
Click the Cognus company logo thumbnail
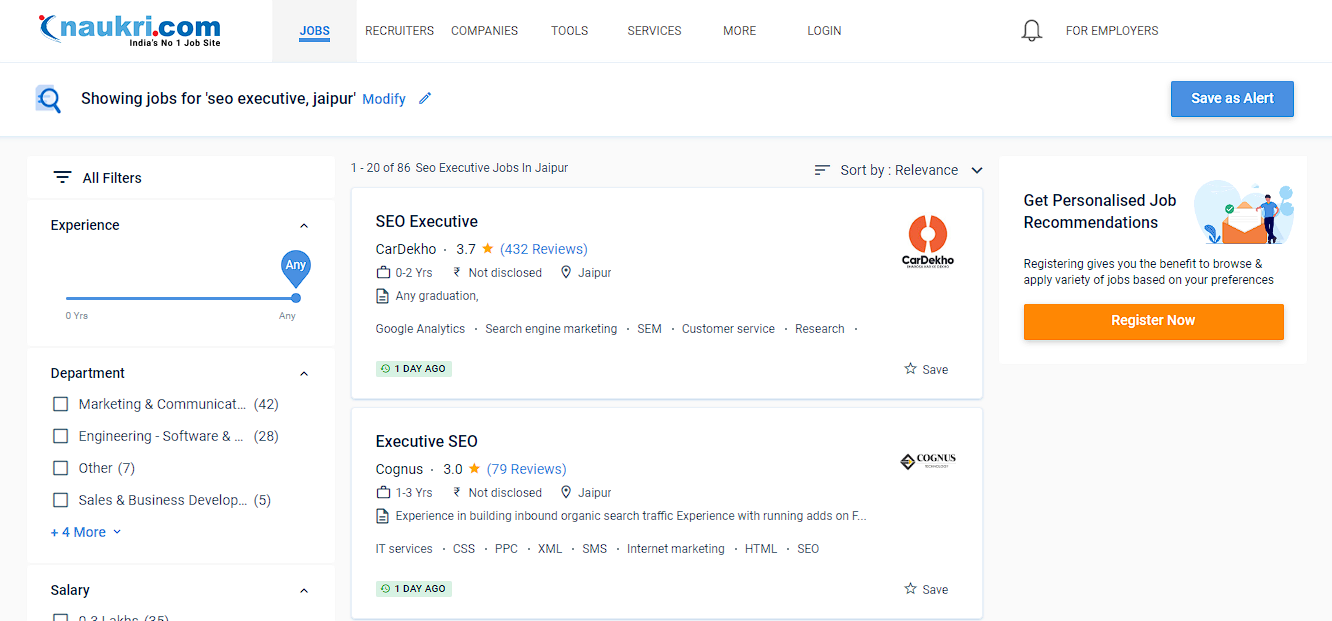click(927, 461)
